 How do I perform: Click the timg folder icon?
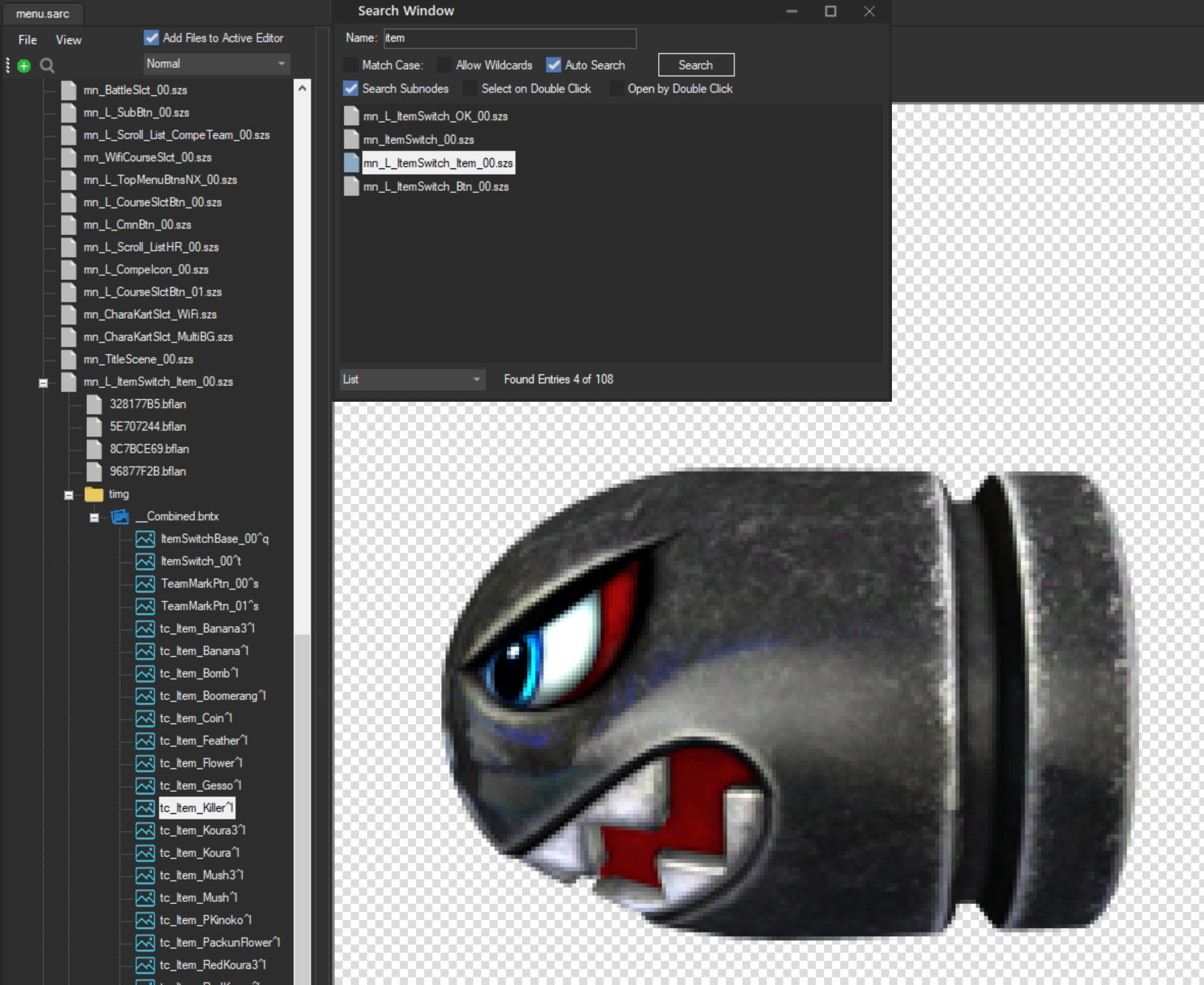[x=94, y=494]
